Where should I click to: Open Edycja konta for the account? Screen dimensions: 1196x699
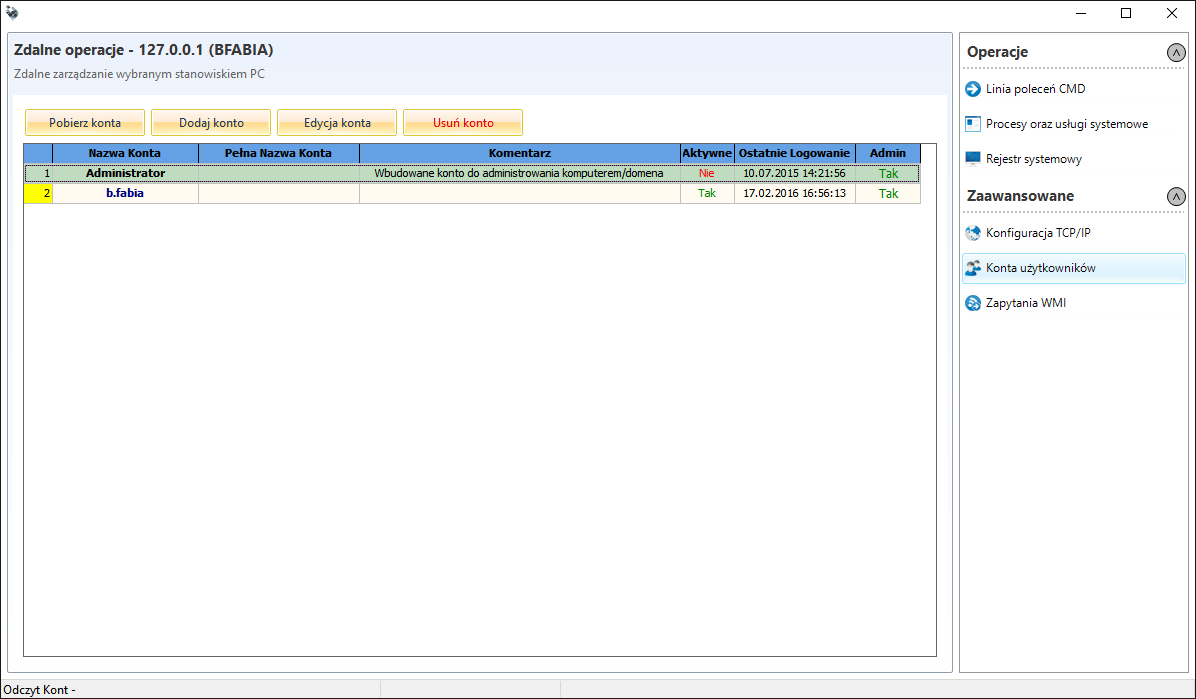[x=337, y=123]
